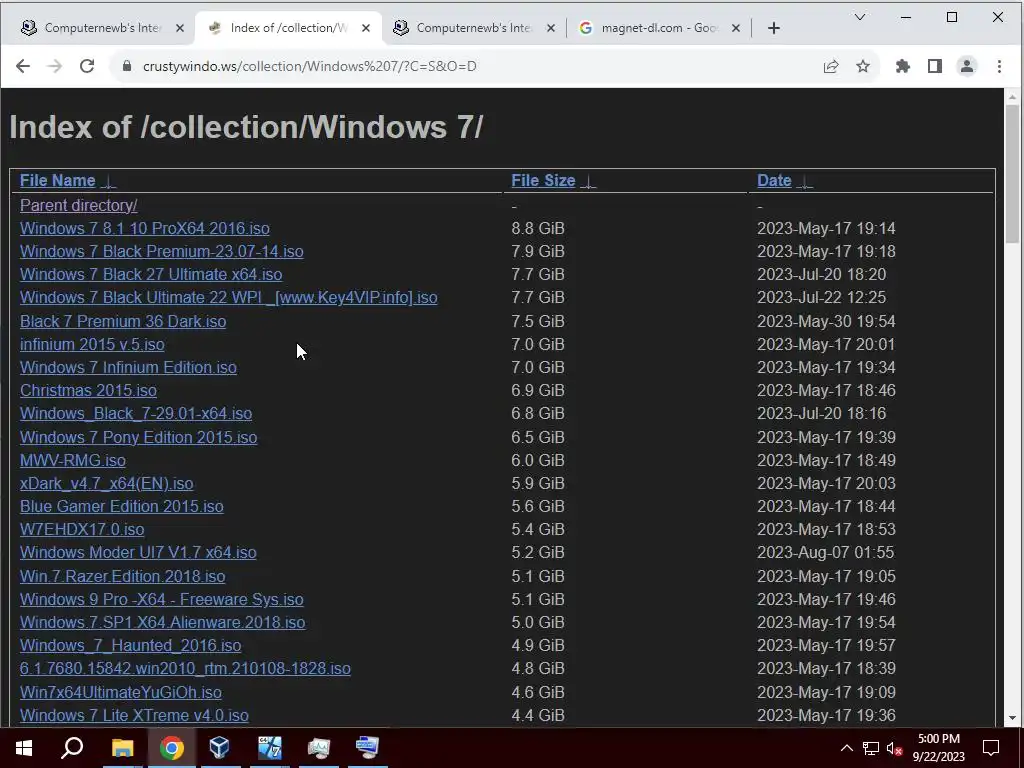Click scrollbar down arrow
This screenshot has height=768, width=1024.
[x=1012, y=718]
